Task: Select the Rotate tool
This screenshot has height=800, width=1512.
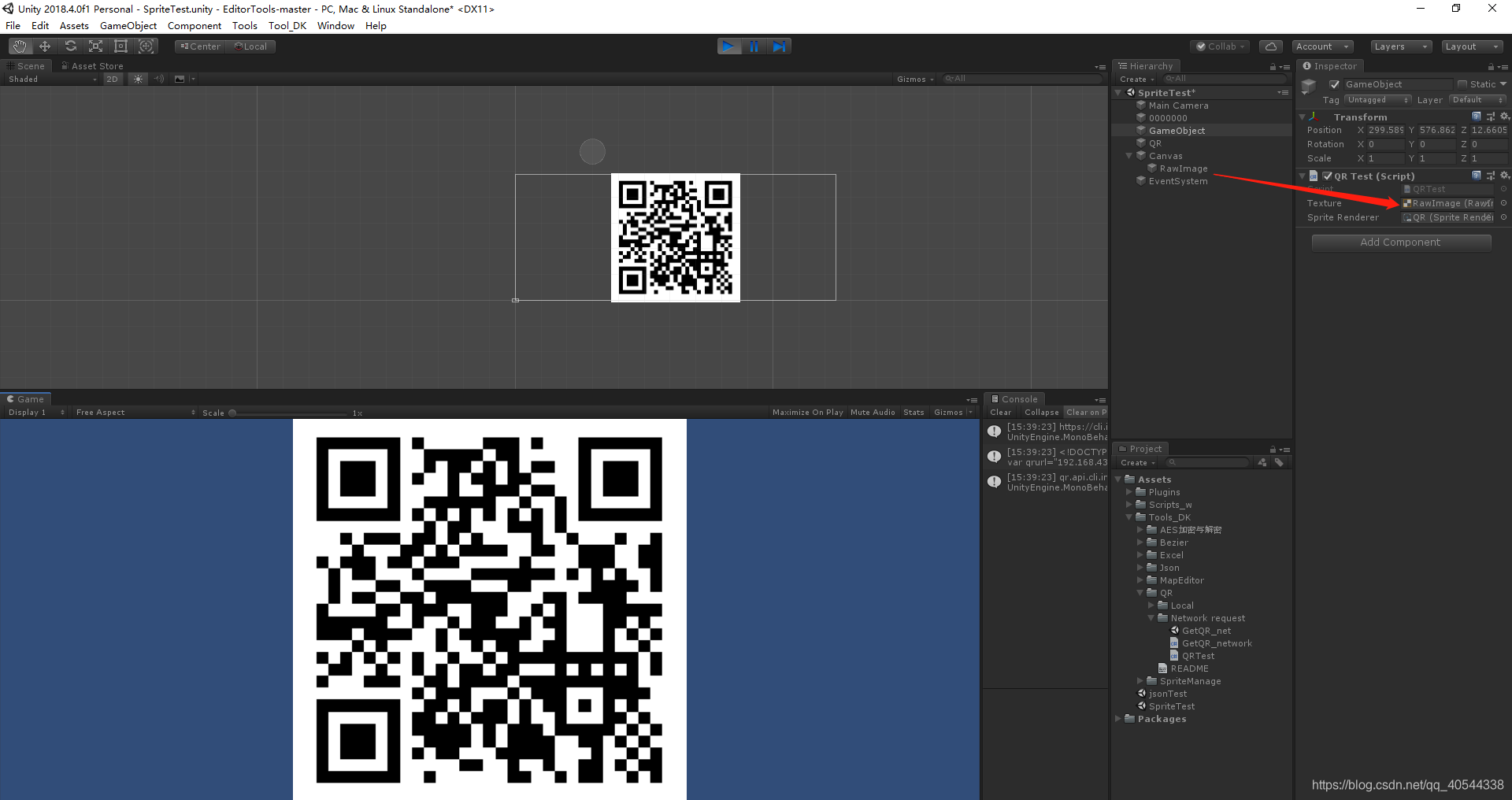Action: (71, 46)
